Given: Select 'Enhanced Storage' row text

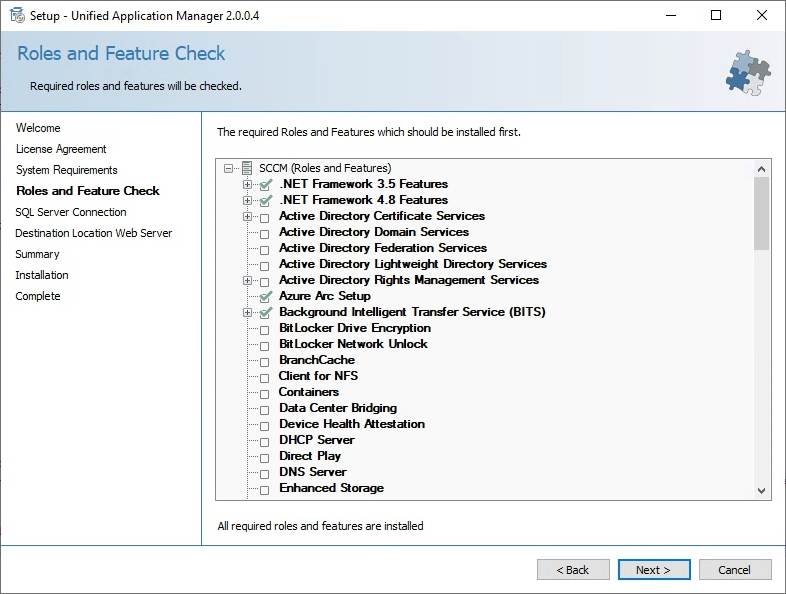Looking at the screenshot, I should 331,488.
